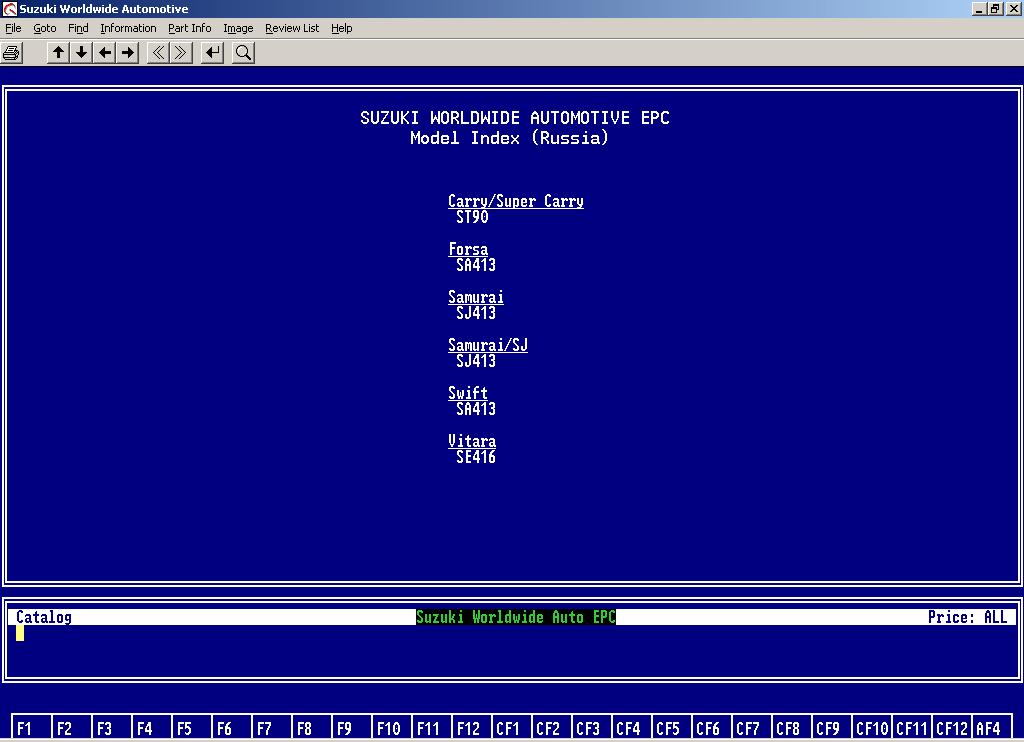
Task: Open the File menu
Action: pyautogui.click(x=13, y=28)
